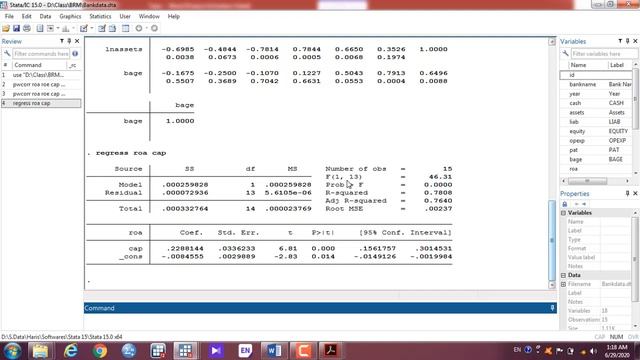Collapse the Variables section in Properties
Image resolution: width=640 pixels, height=360 pixels.
coord(564,213)
